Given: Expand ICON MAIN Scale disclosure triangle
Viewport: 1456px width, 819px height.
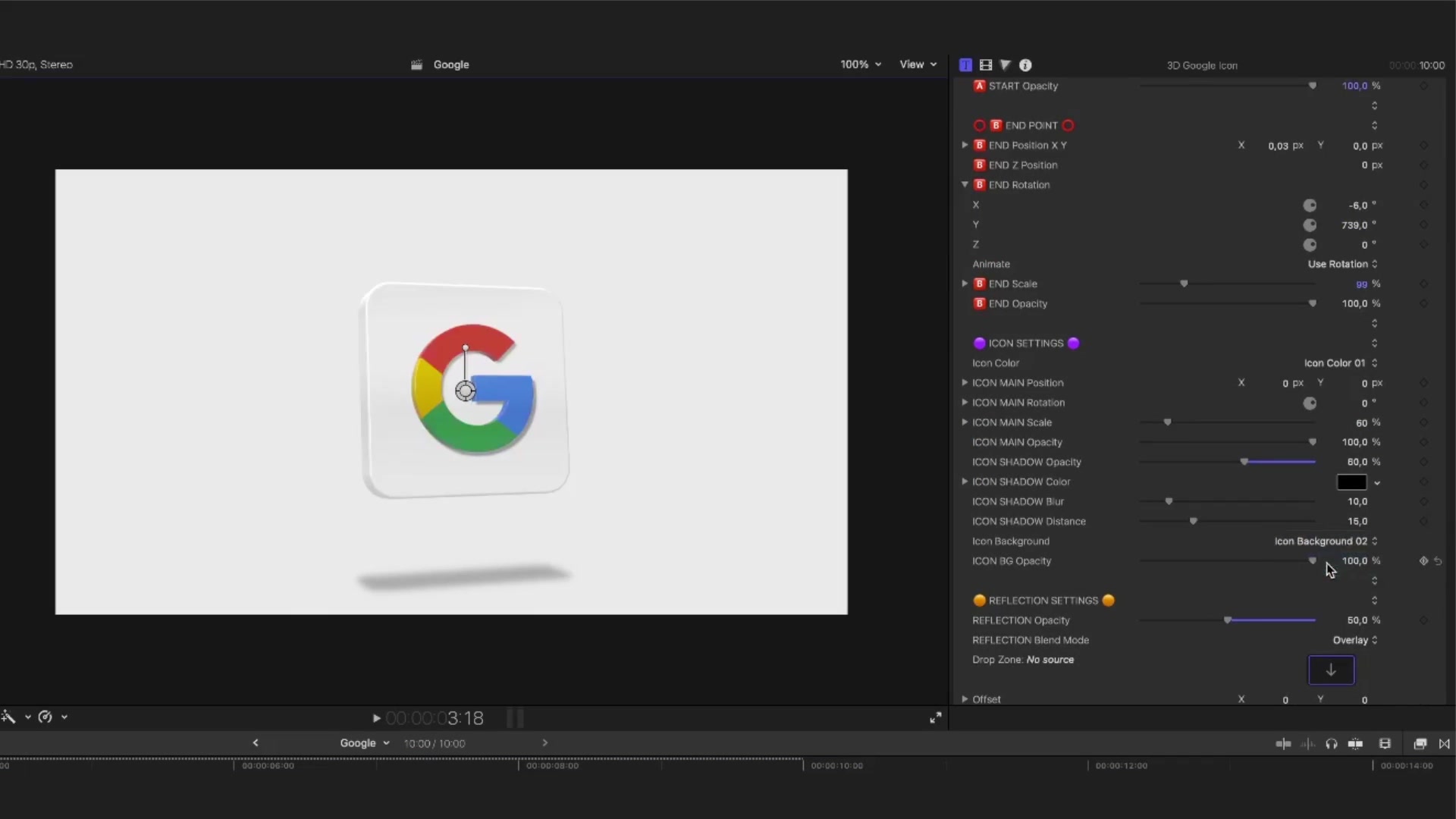Looking at the screenshot, I should click(x=965, y=422).
